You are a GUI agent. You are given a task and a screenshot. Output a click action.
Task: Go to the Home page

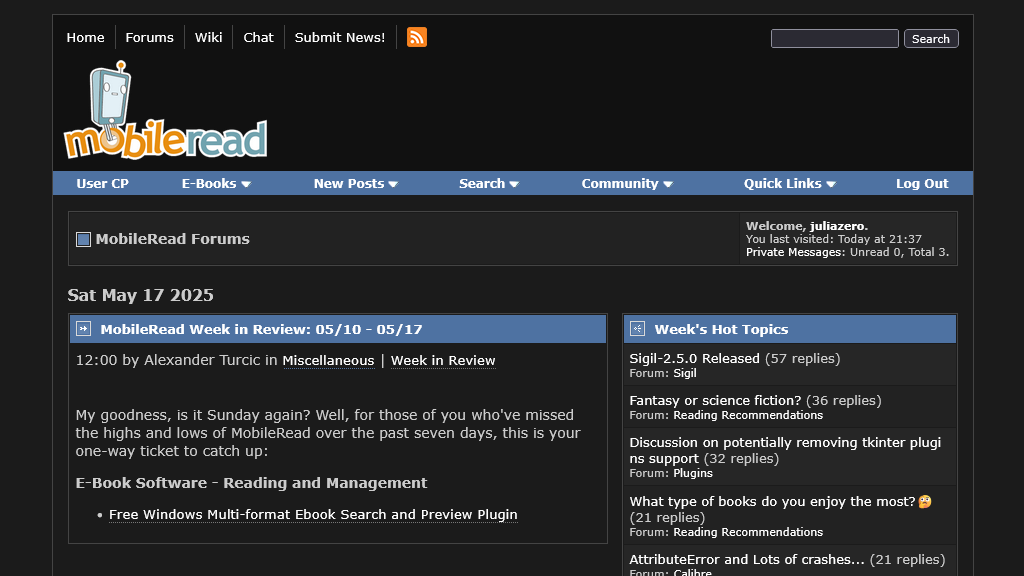pyautogui.click(x=86, y=37)
